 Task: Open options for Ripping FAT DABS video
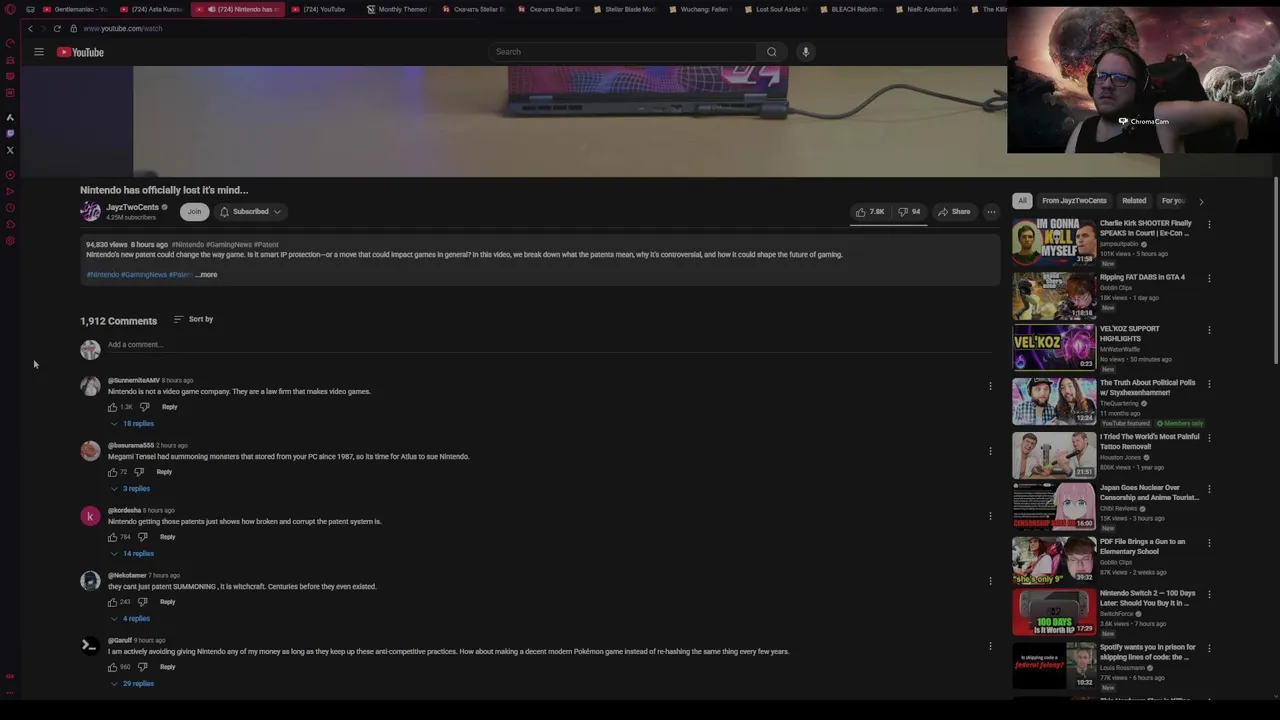coord(1209,278)
